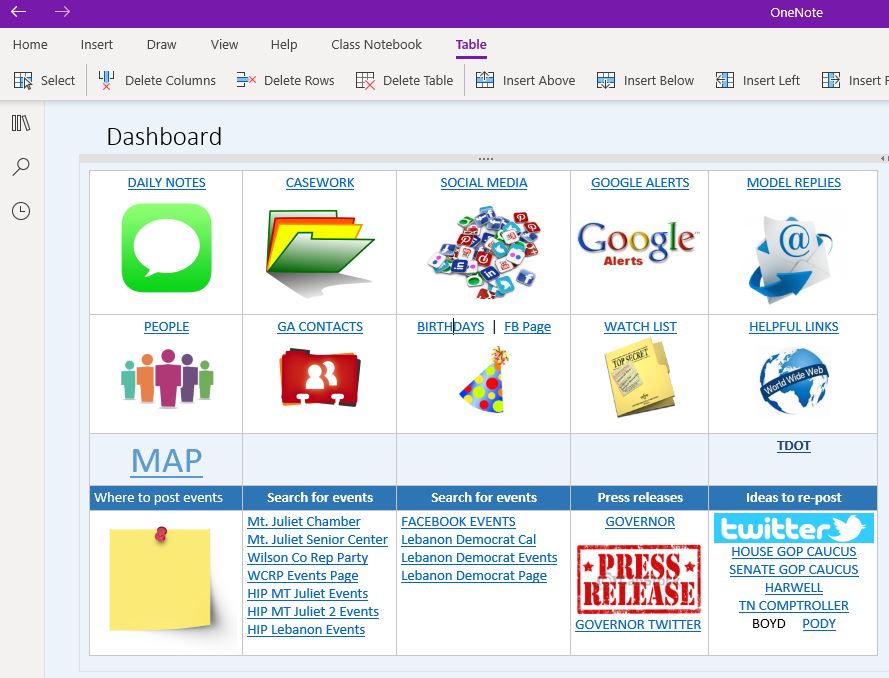Click the Insert Right icon
Viewport: 889px width, 678px height.
(831, 80)
